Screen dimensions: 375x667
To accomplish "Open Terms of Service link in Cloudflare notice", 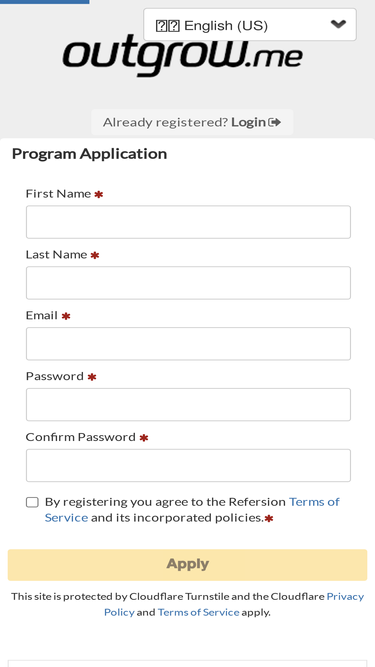I will [x=199, y=612].
